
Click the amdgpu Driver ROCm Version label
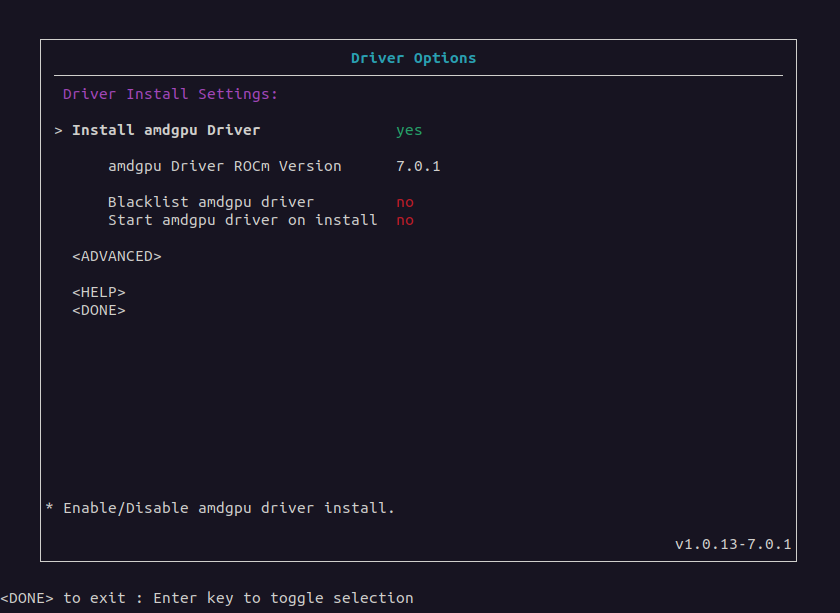click(x=224, y=166)
